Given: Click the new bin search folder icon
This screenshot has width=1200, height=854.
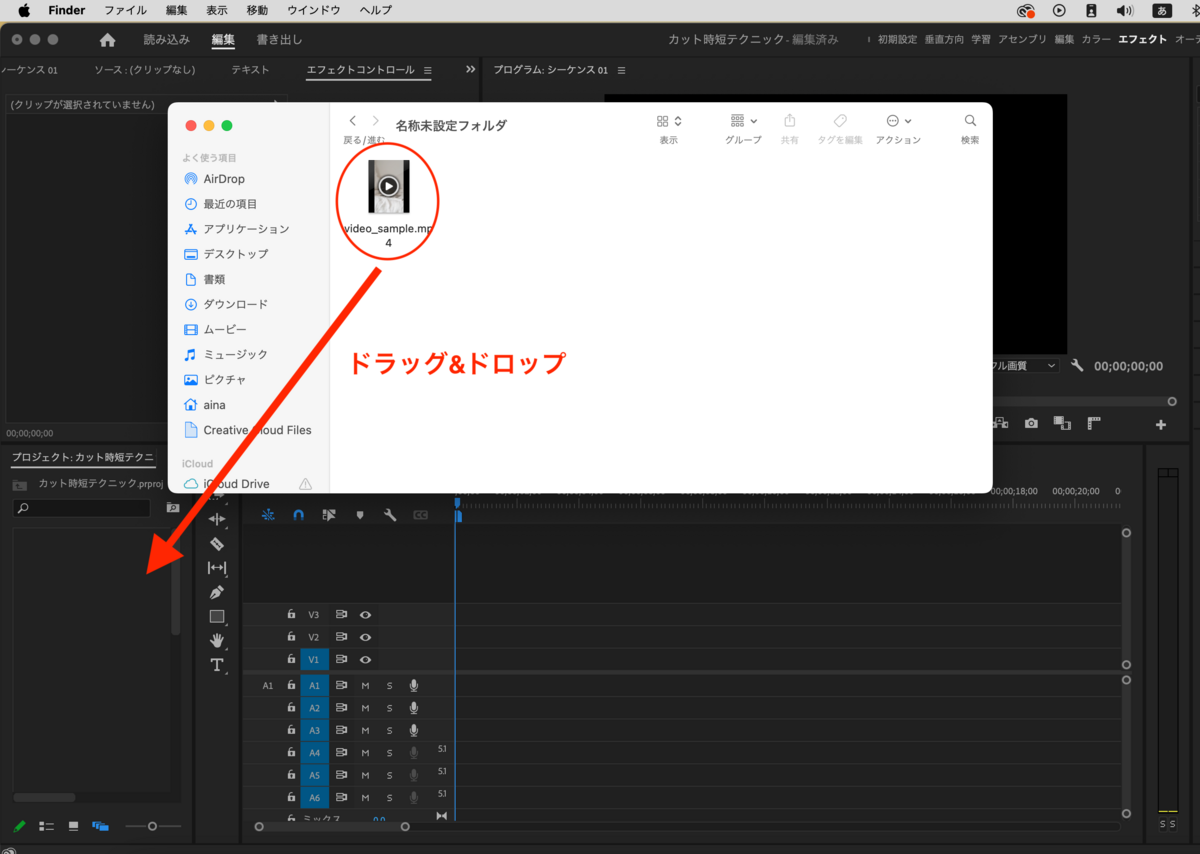Looking at the screenshot, I should 173,508.
